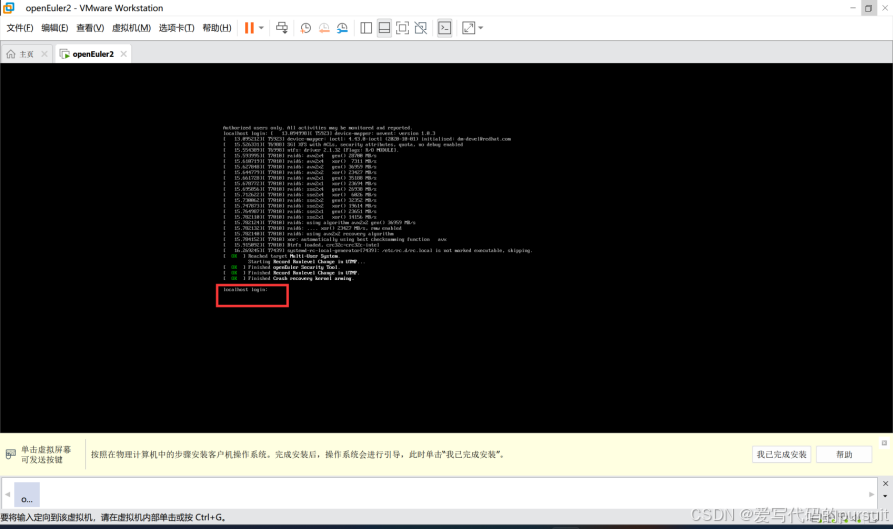Click the 帮助 button in install bar
The width and height of the screenshot is (893, 530).
844,454
